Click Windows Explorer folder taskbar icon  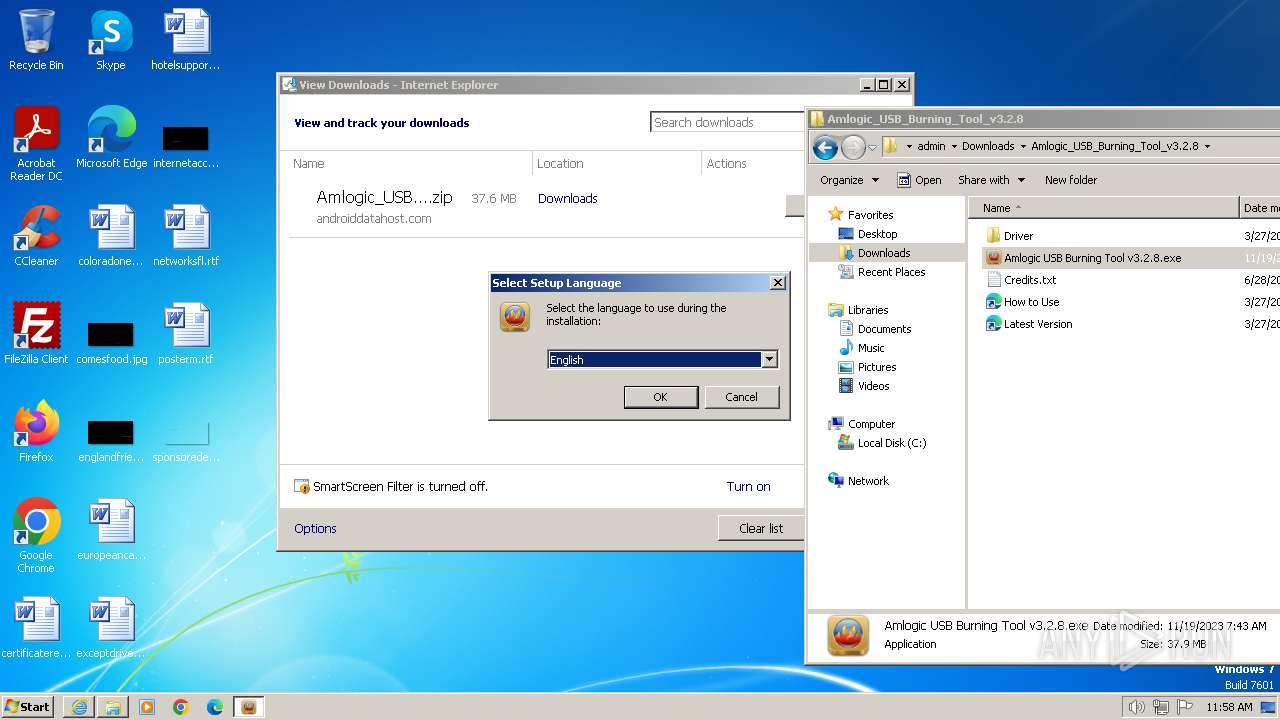(113, 707)
